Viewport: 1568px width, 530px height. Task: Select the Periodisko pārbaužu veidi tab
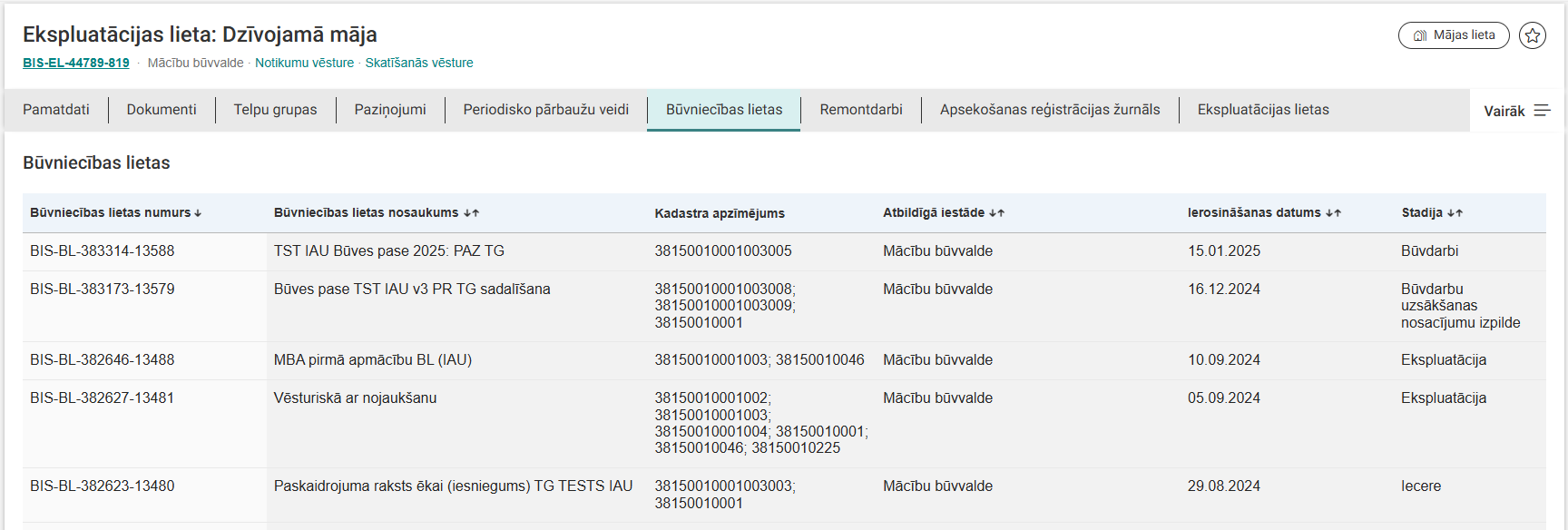(x=545, y=110)
